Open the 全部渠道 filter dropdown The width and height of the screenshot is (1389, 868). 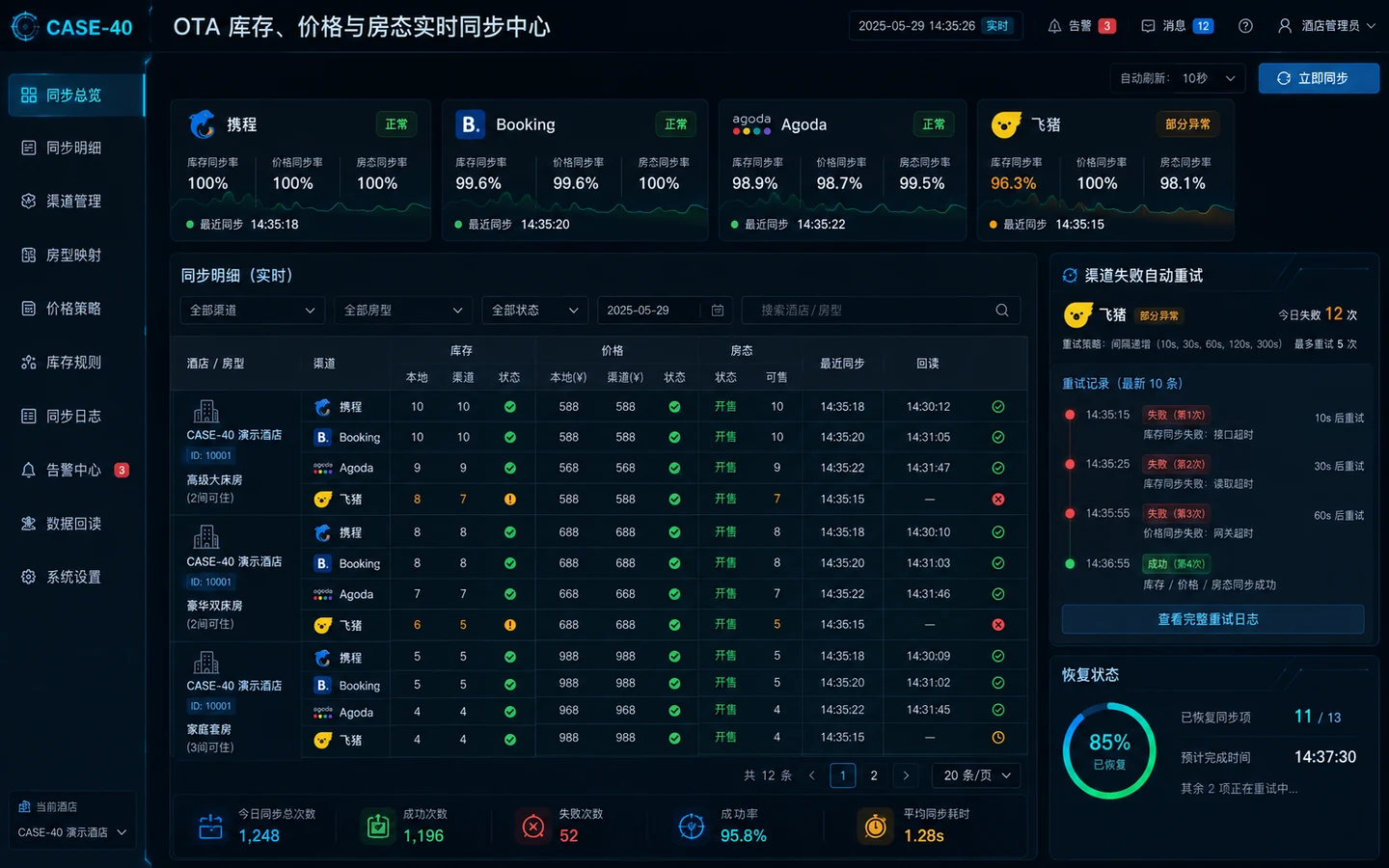point(252,311)
